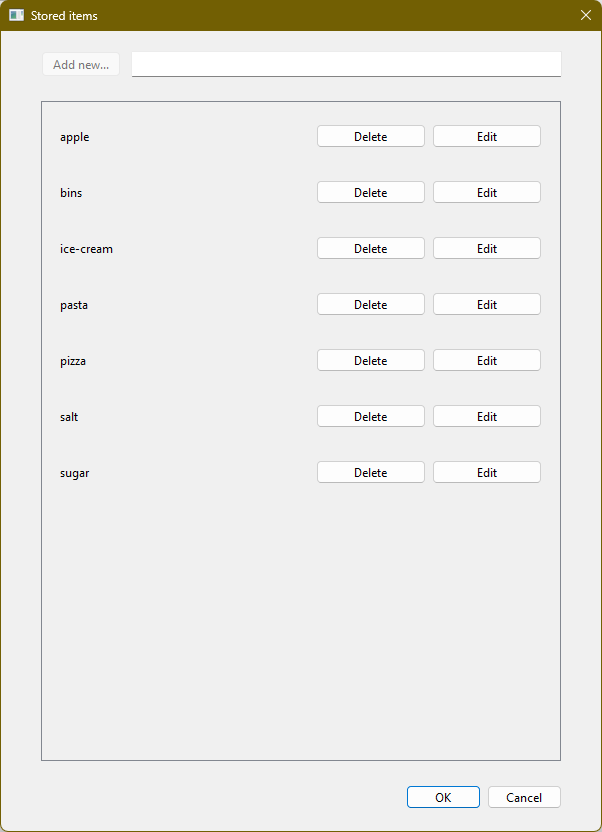Confirm with the OK button
The height and width of the screenshot is (832, 602).
(443, 797)
